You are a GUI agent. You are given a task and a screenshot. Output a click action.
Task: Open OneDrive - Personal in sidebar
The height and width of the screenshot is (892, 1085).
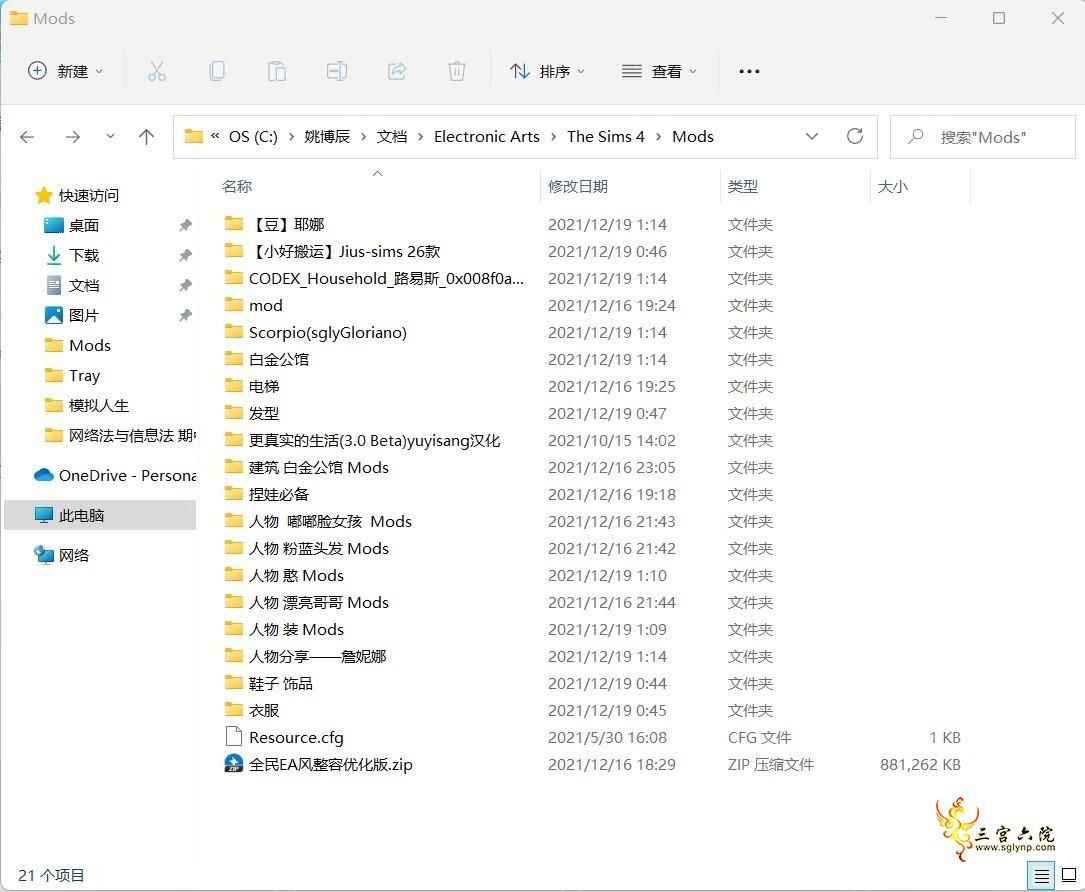pyautogui.click(x=115, y=475)
